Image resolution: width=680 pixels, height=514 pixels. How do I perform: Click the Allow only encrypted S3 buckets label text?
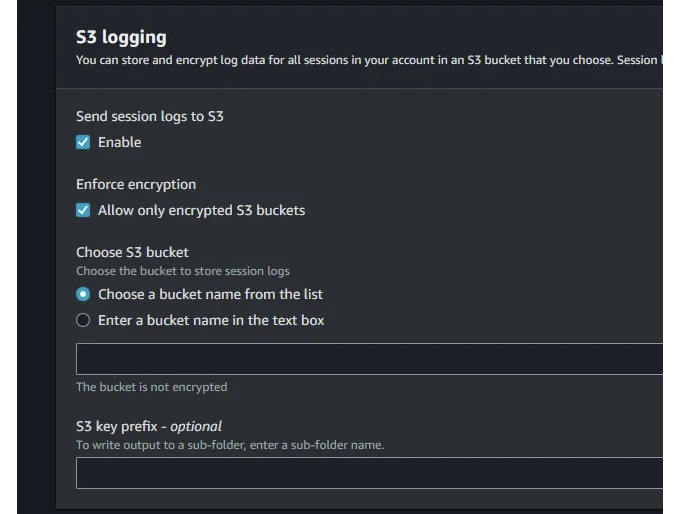201,210
